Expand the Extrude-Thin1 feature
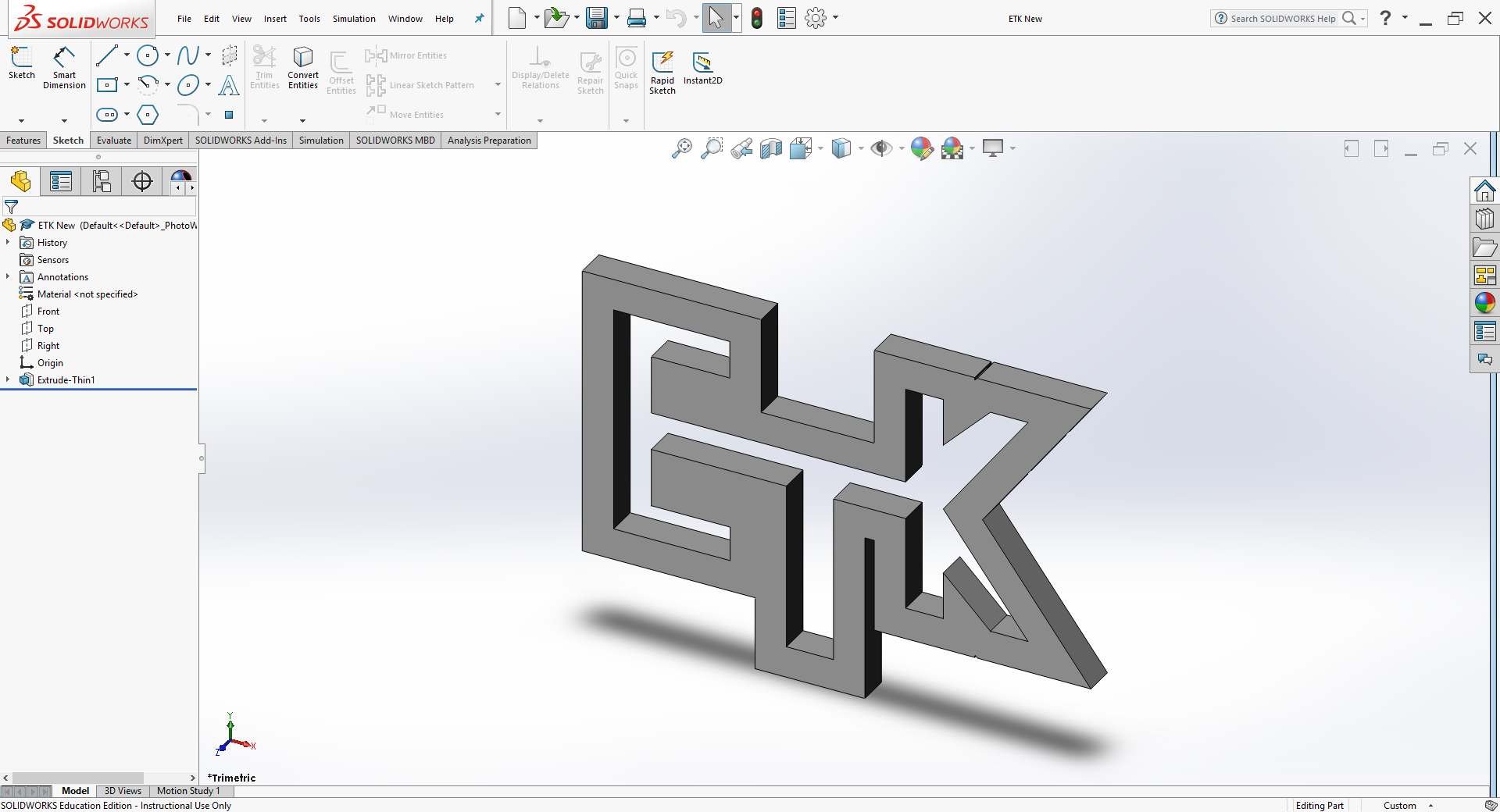This screenshot has height=812, width=1500. (8, 379)
